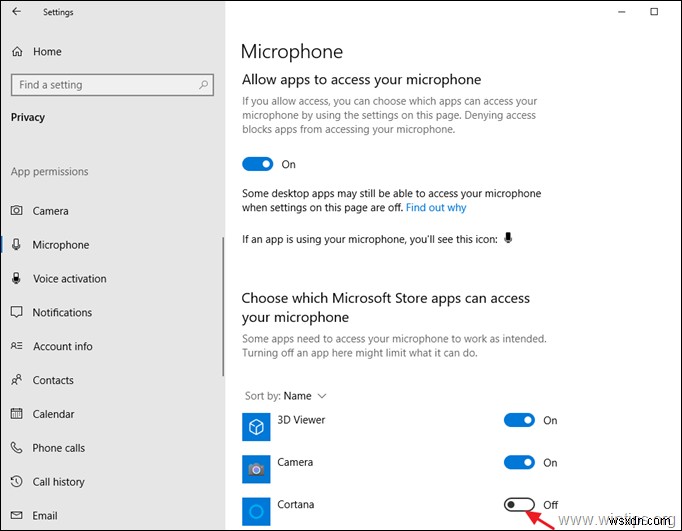Click the Call history clock icon
This screenshot has height=531, width=682.
click(x=17, y=481)
